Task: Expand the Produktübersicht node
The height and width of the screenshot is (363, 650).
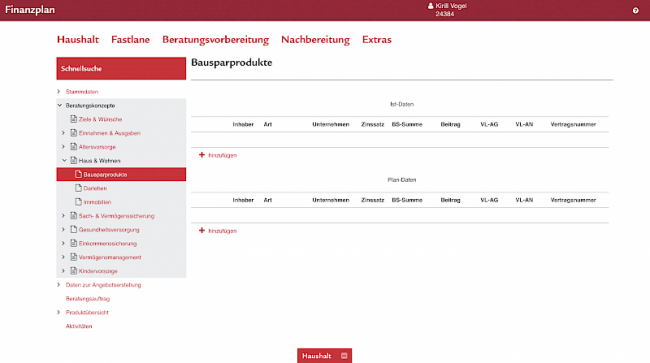Action: 59,312
